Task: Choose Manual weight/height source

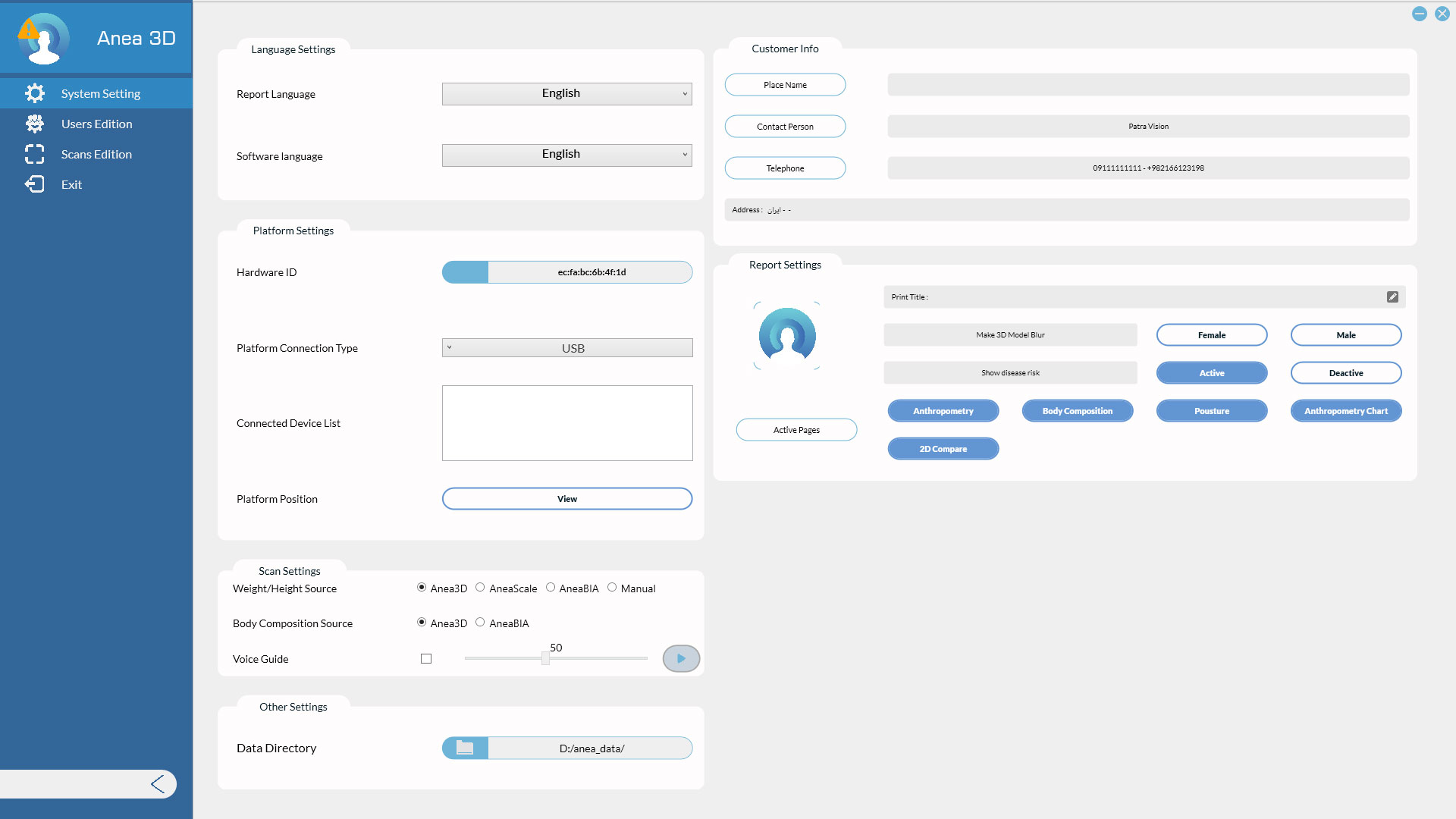Action: click(612, 588)
